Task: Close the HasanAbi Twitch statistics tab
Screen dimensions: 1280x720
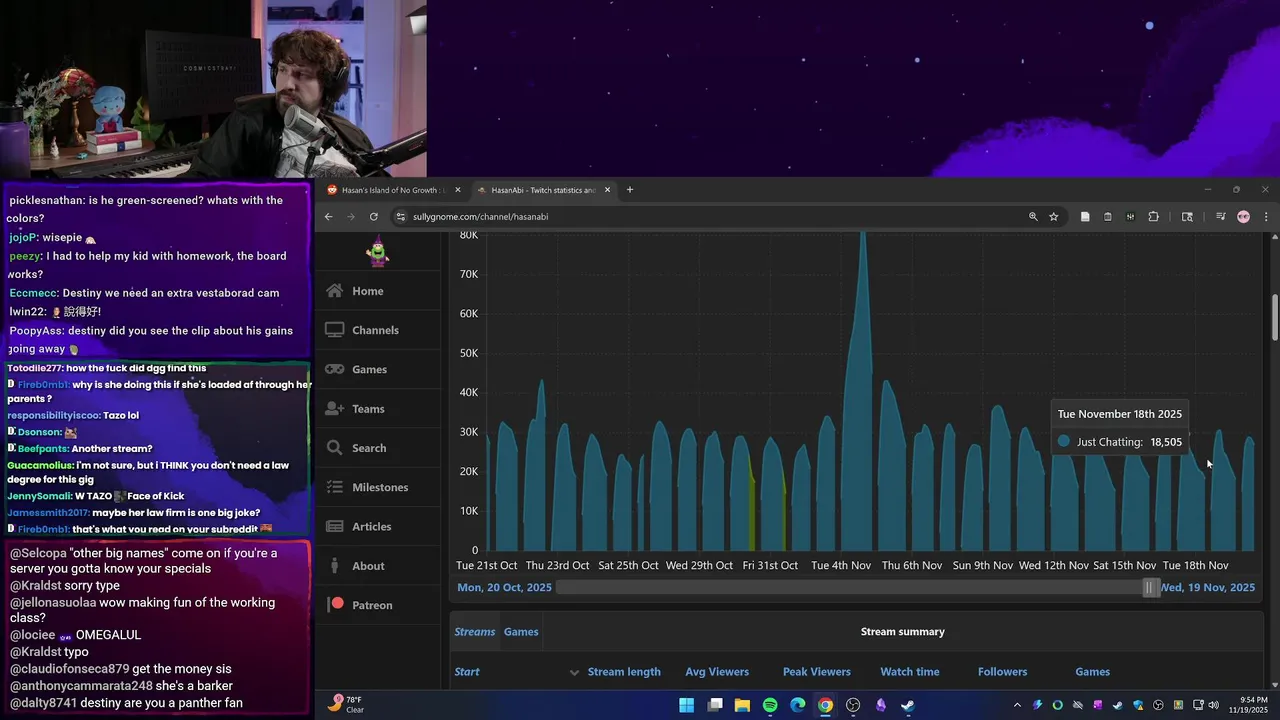Action: 607,190
